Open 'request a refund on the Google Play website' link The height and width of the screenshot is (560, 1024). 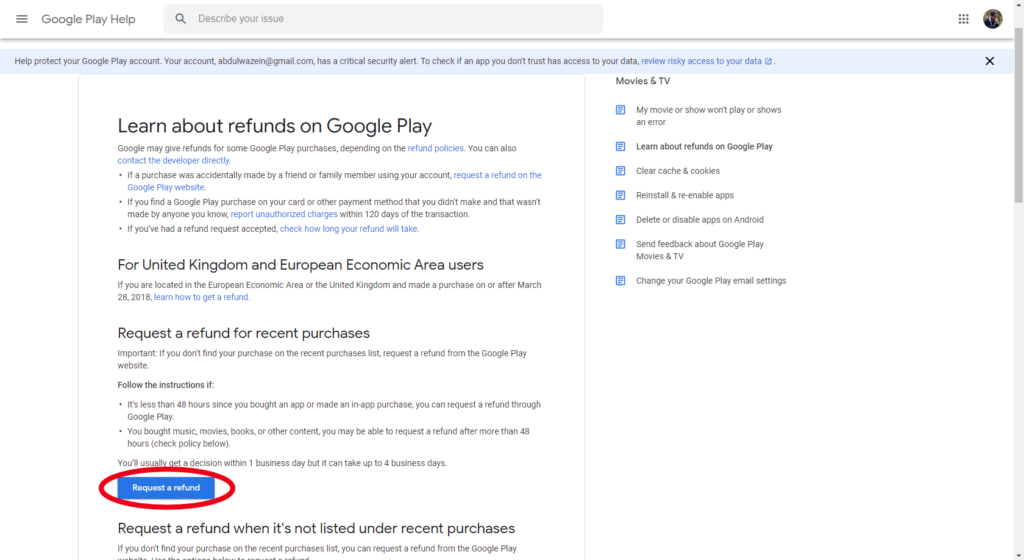[x=334, y=181]
